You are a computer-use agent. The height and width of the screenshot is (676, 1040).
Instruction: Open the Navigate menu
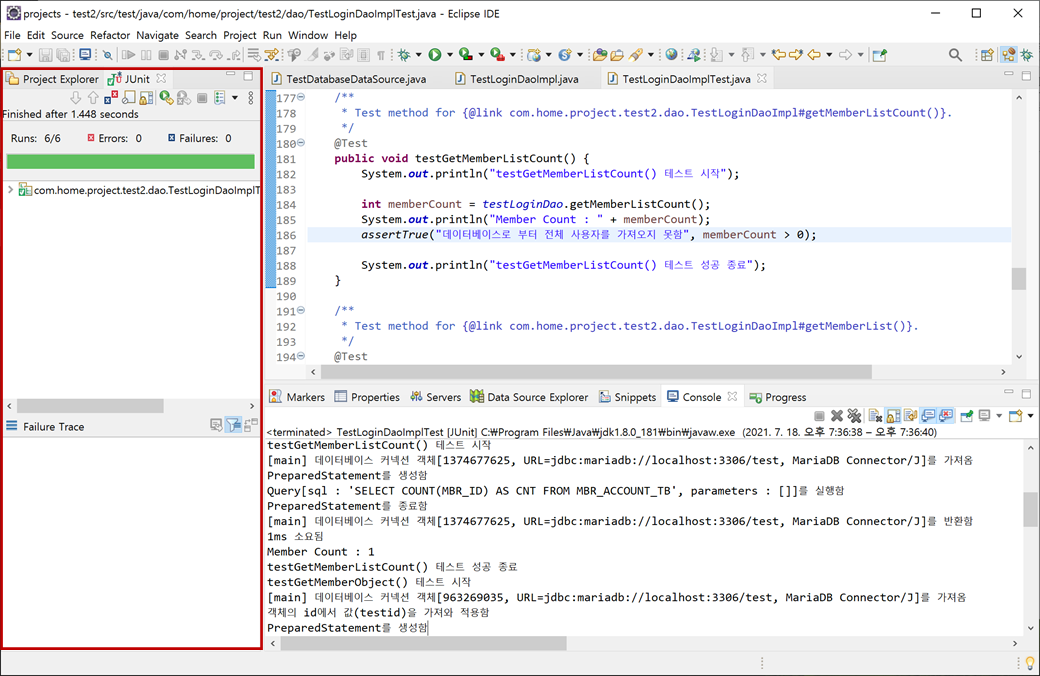pyautogui.click(x=157, y=35)
